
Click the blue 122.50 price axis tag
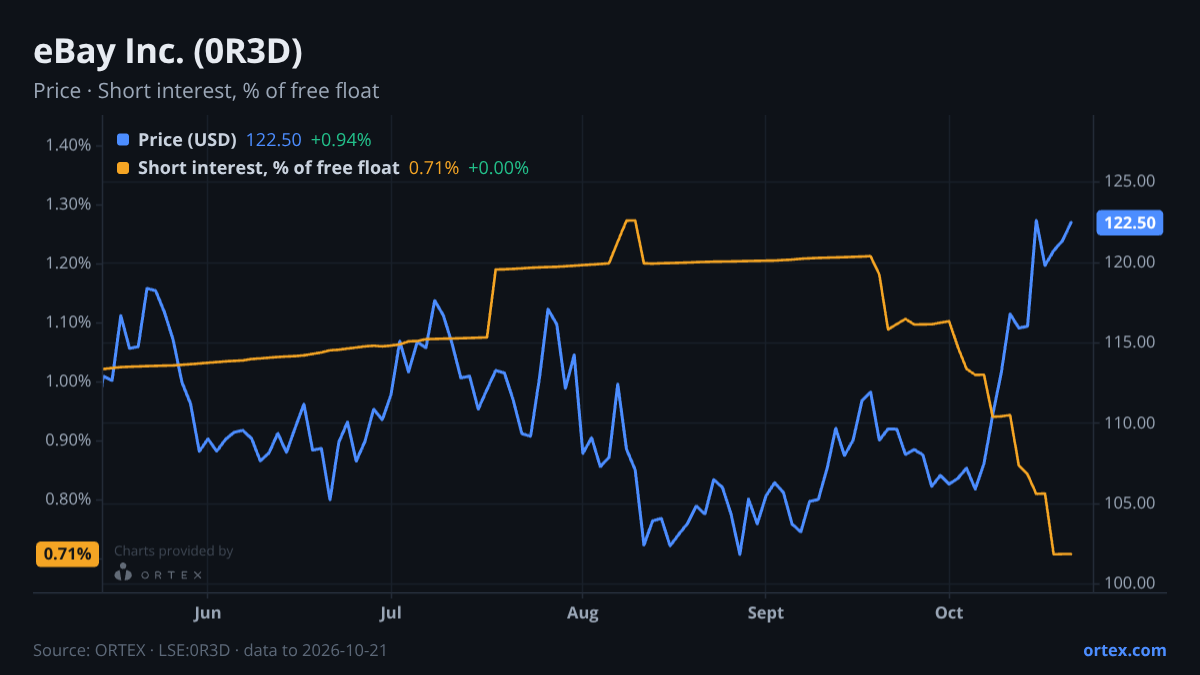[x=1130, y=222]
